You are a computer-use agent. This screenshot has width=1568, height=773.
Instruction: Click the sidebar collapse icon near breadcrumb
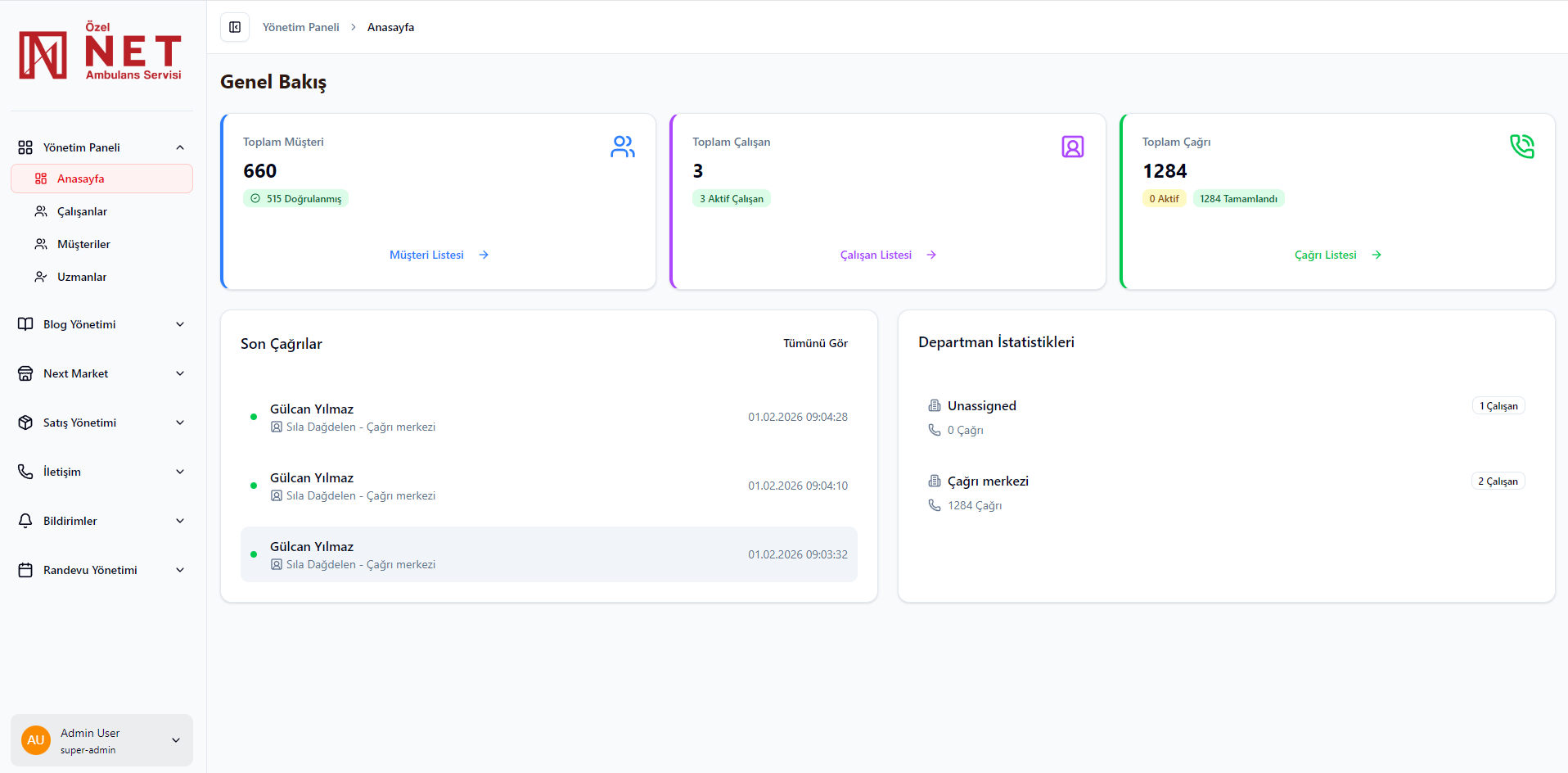pyautogui.click(x=234, y=27)
